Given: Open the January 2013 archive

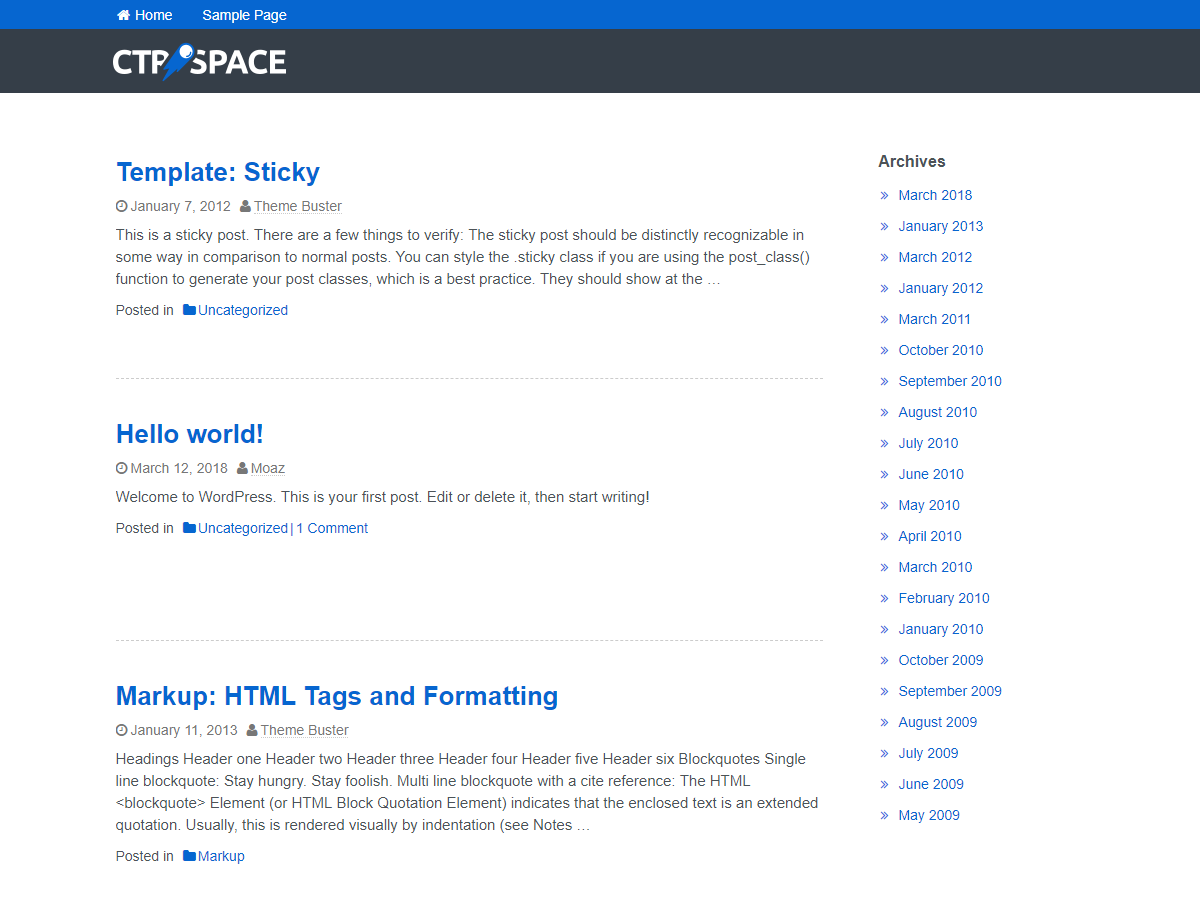Looking at the screenshot, I should (940, 226).
